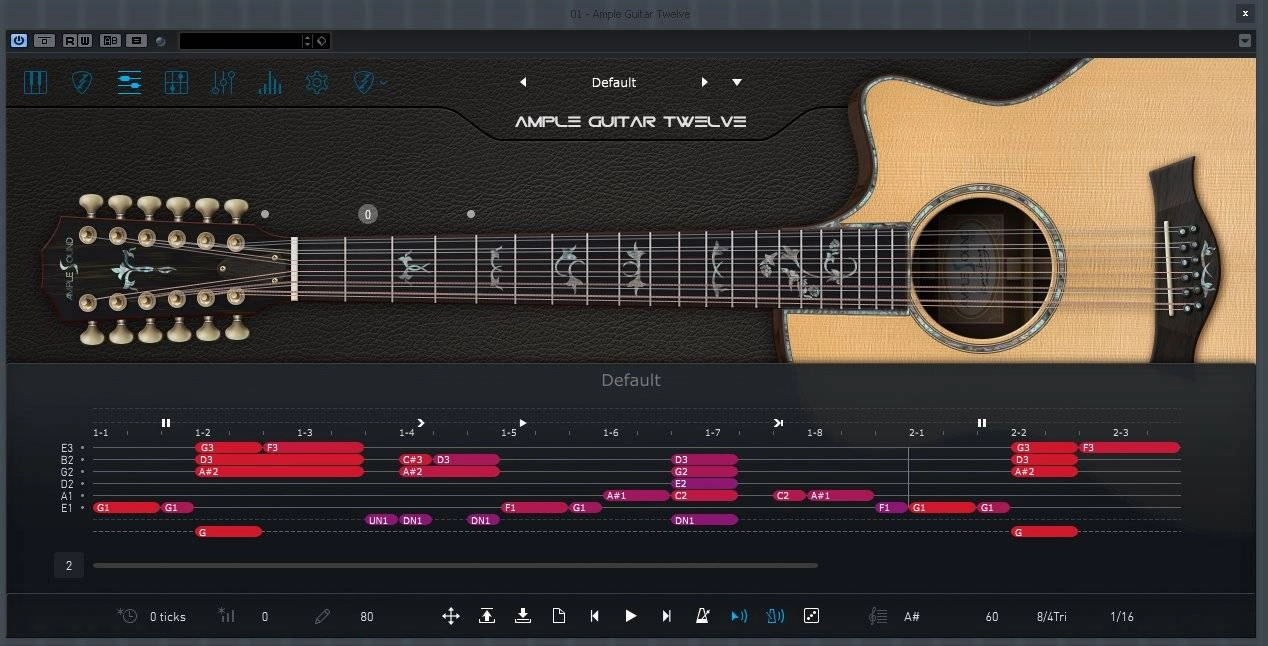Toggle the Write automation W button
The width and height of the screenshot is (1268, 646).
tap(86, 41)
